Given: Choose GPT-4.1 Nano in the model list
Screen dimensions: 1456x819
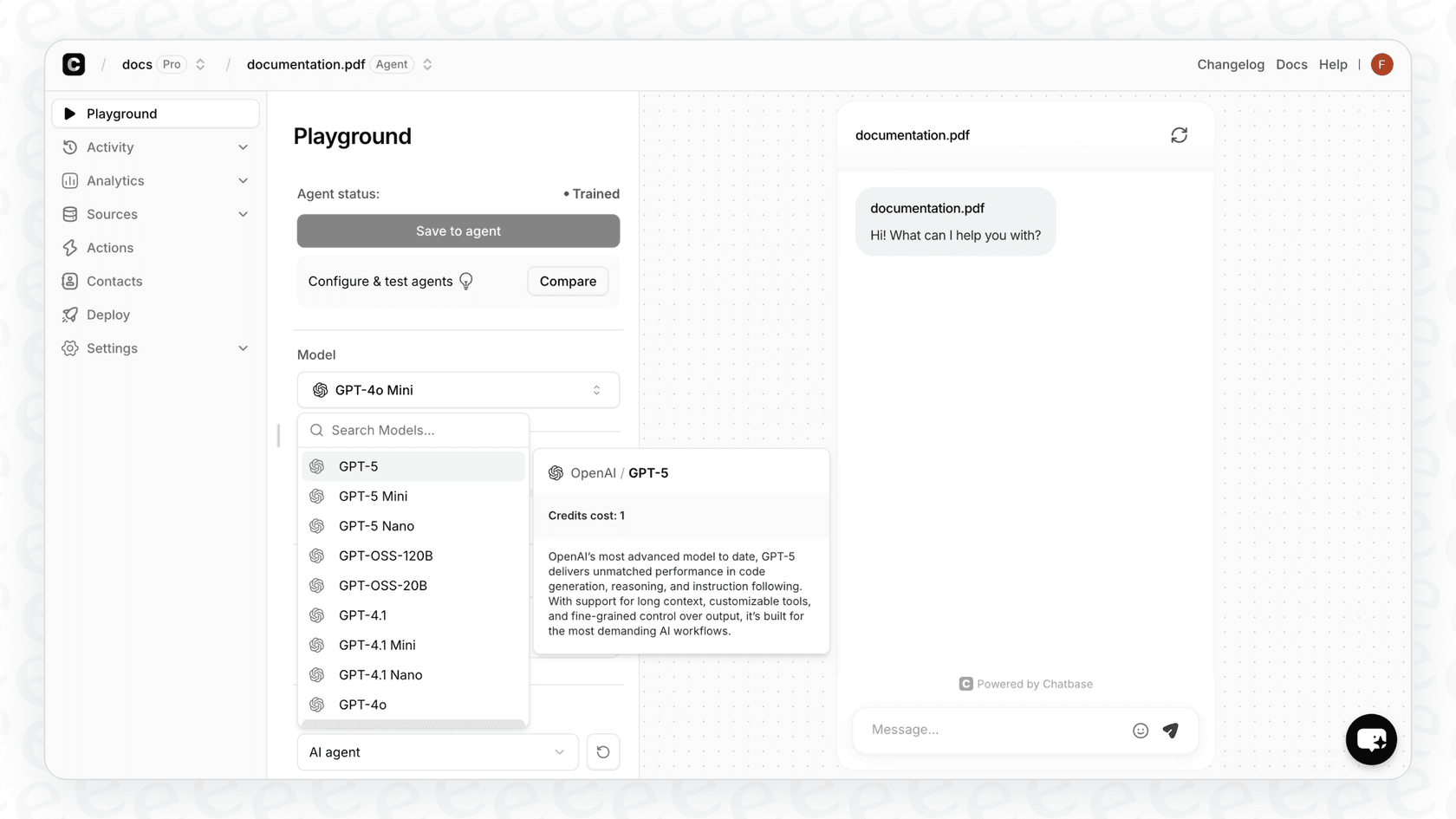Looking at the screenshot, I should point(380,675).
